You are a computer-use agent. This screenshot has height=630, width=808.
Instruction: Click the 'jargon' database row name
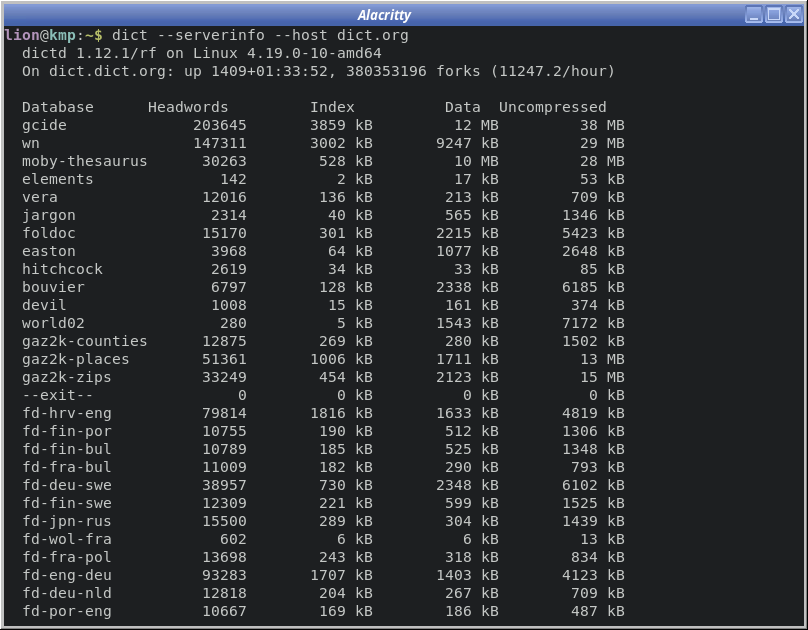(x=49, y=215)
